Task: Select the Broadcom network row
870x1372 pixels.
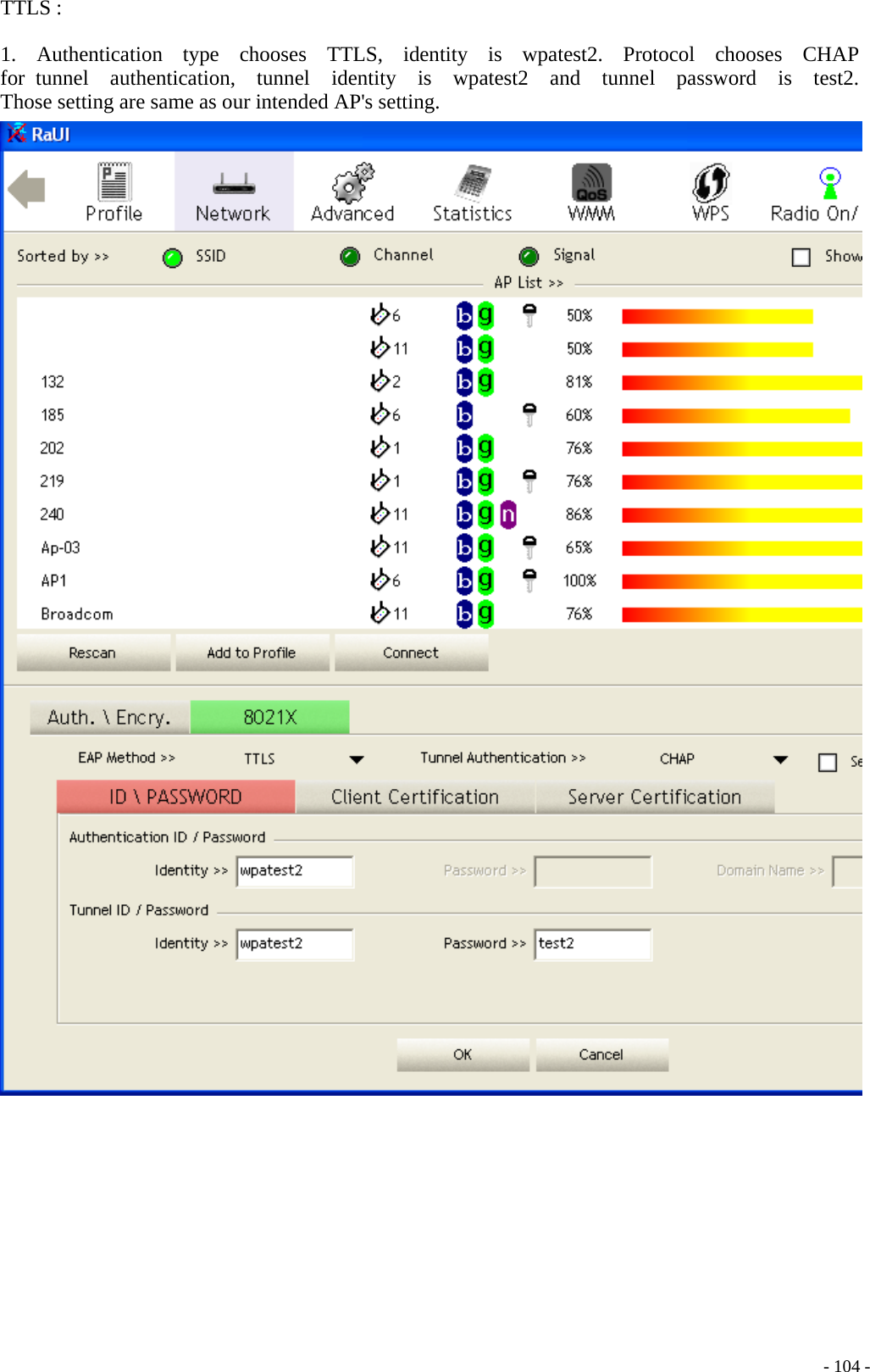Action: [439, 614]
